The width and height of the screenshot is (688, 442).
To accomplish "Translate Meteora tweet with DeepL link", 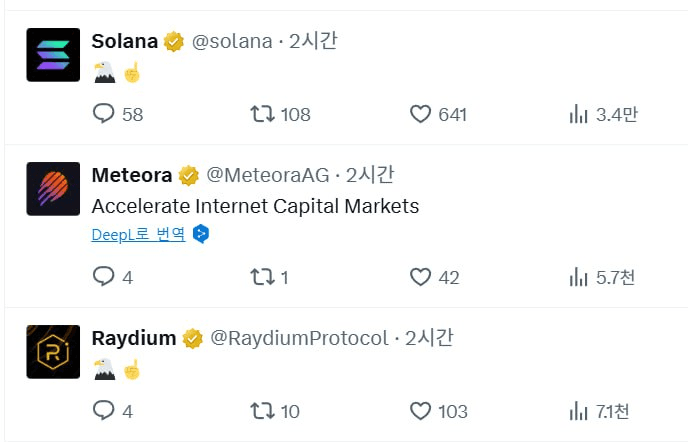I will 138,234.
